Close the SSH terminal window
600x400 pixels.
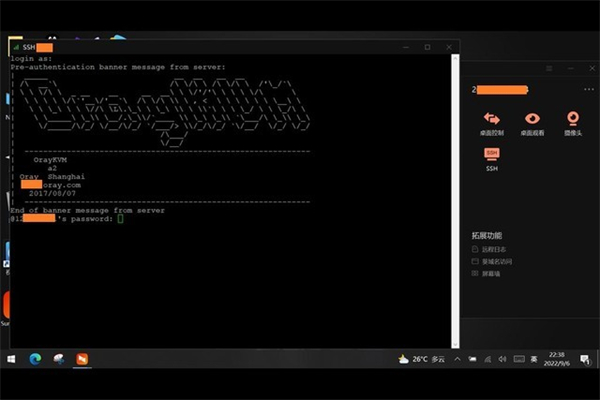pos(449,47)
